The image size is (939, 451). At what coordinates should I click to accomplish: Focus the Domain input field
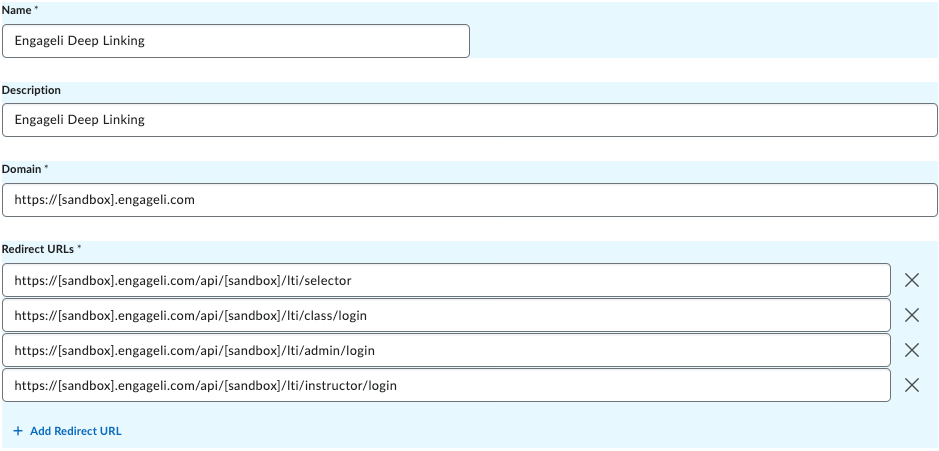[470, 200]
